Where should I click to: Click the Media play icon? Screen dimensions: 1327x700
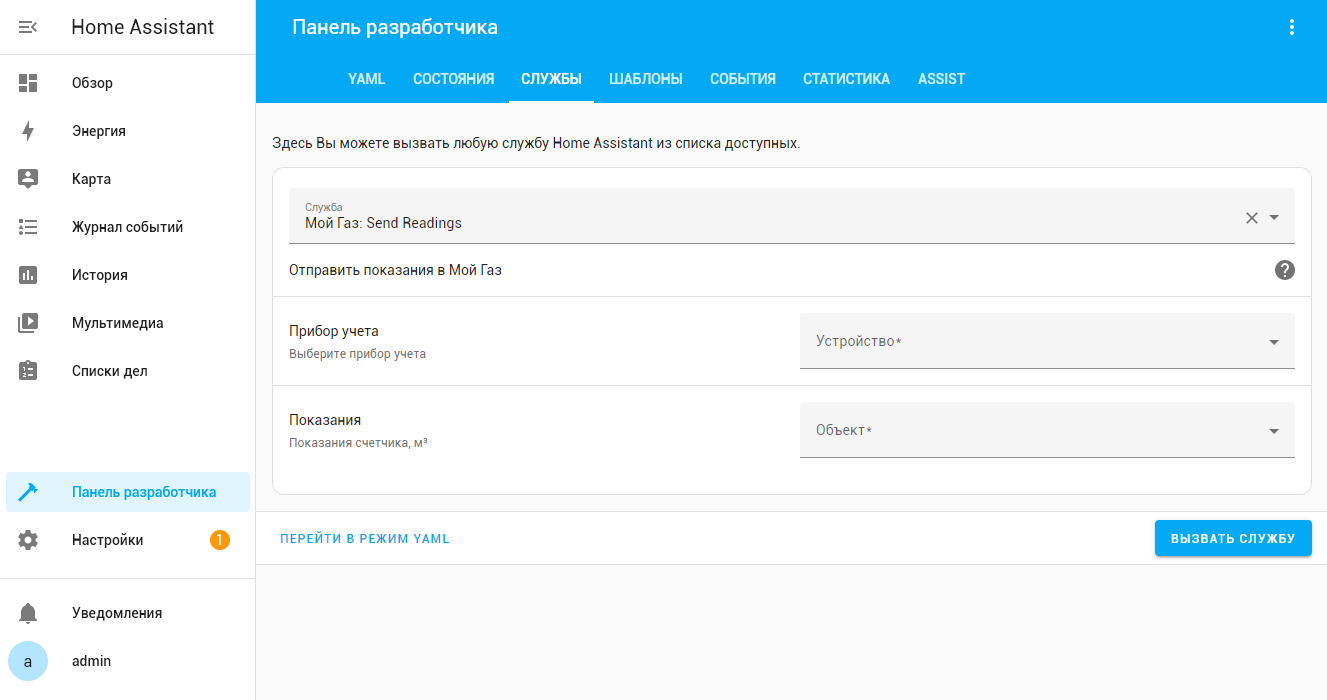28,323
